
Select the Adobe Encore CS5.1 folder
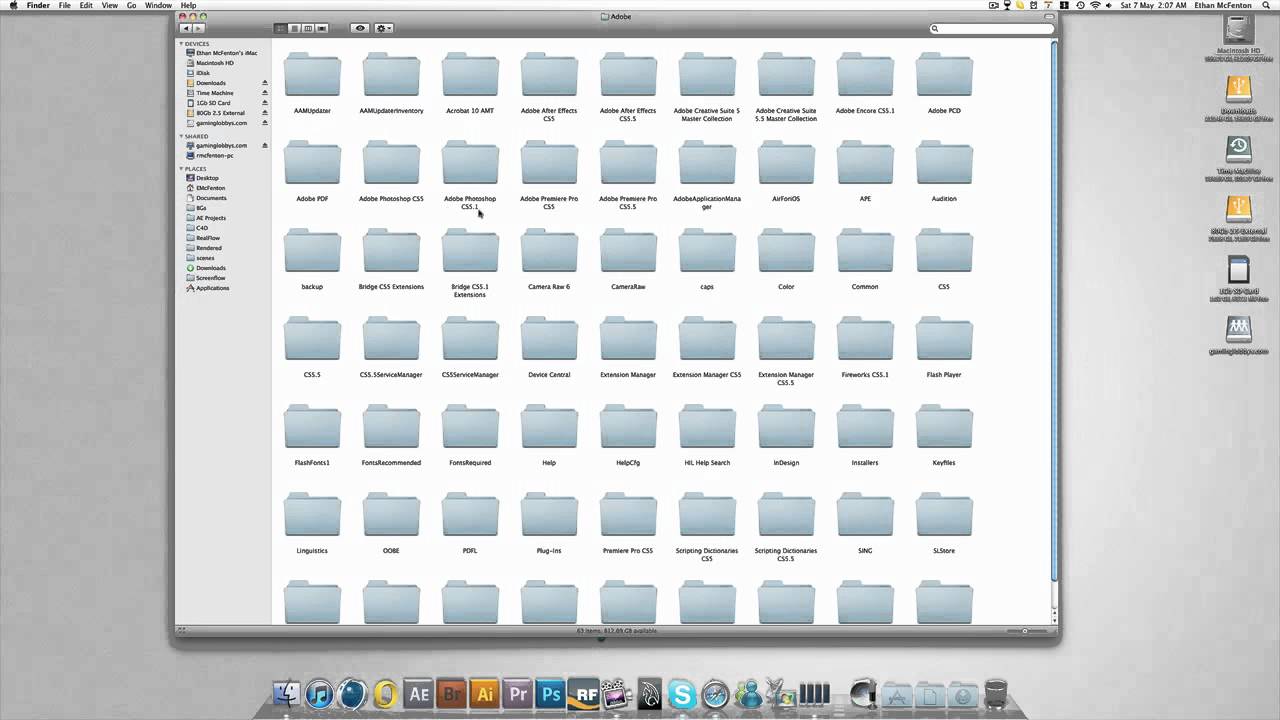pyautogui.click(x=865, y=75)
